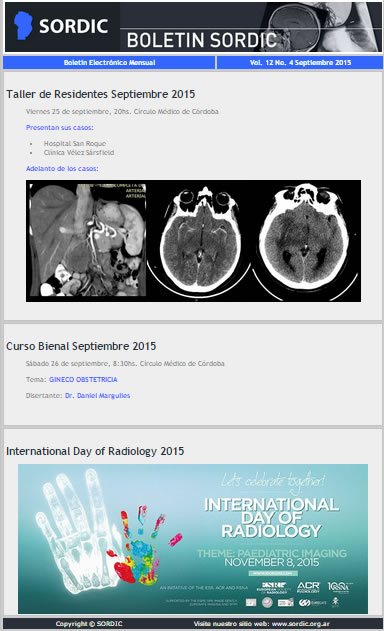Select the Vol. 12 No. 4 Septiembre 2015 bar
Viewport: 384px width, 631px height.
click(x=300, y=62)
